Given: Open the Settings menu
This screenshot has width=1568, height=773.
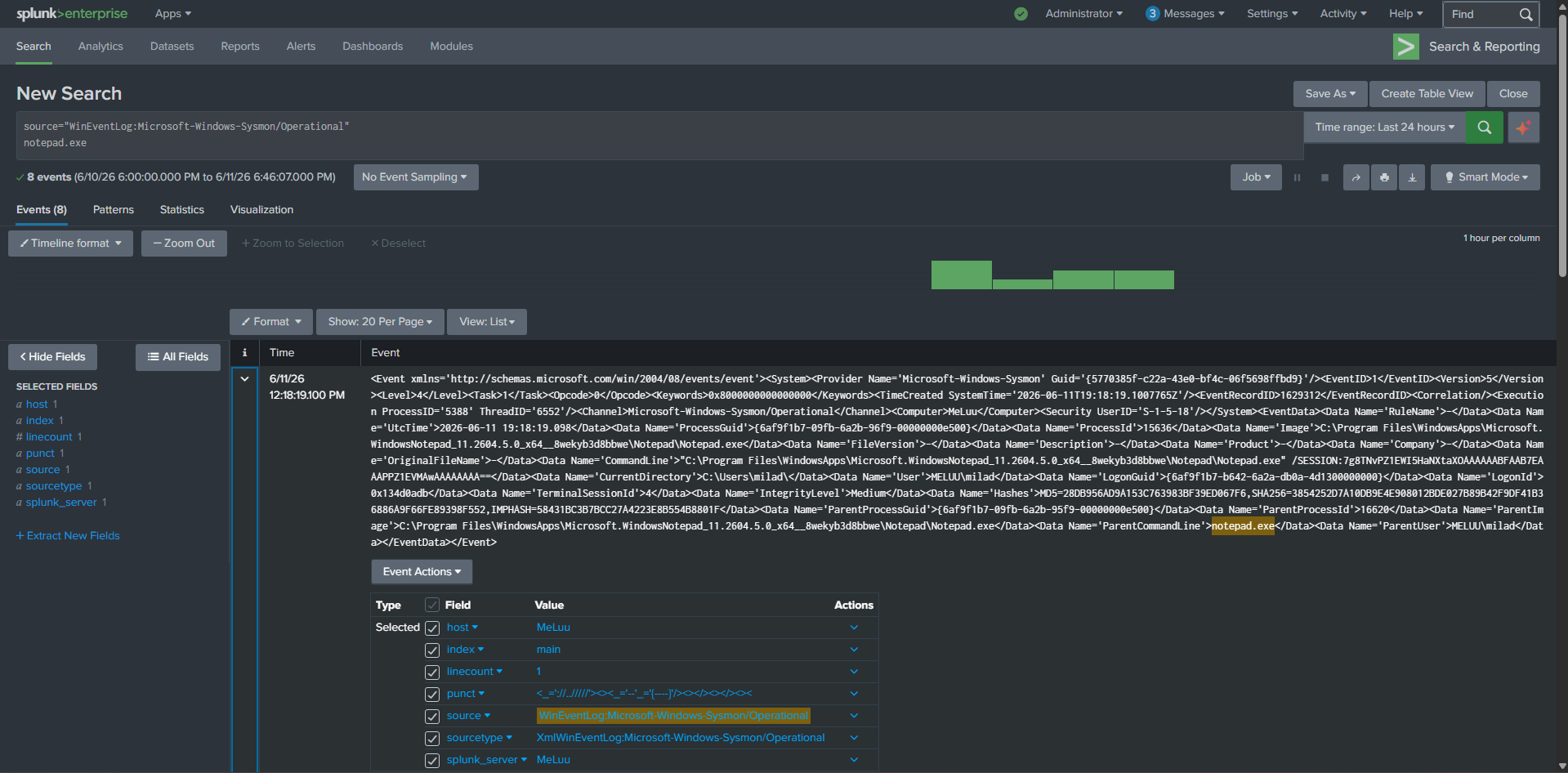Looking at the screenshot, I should [x=1272, y=14].
